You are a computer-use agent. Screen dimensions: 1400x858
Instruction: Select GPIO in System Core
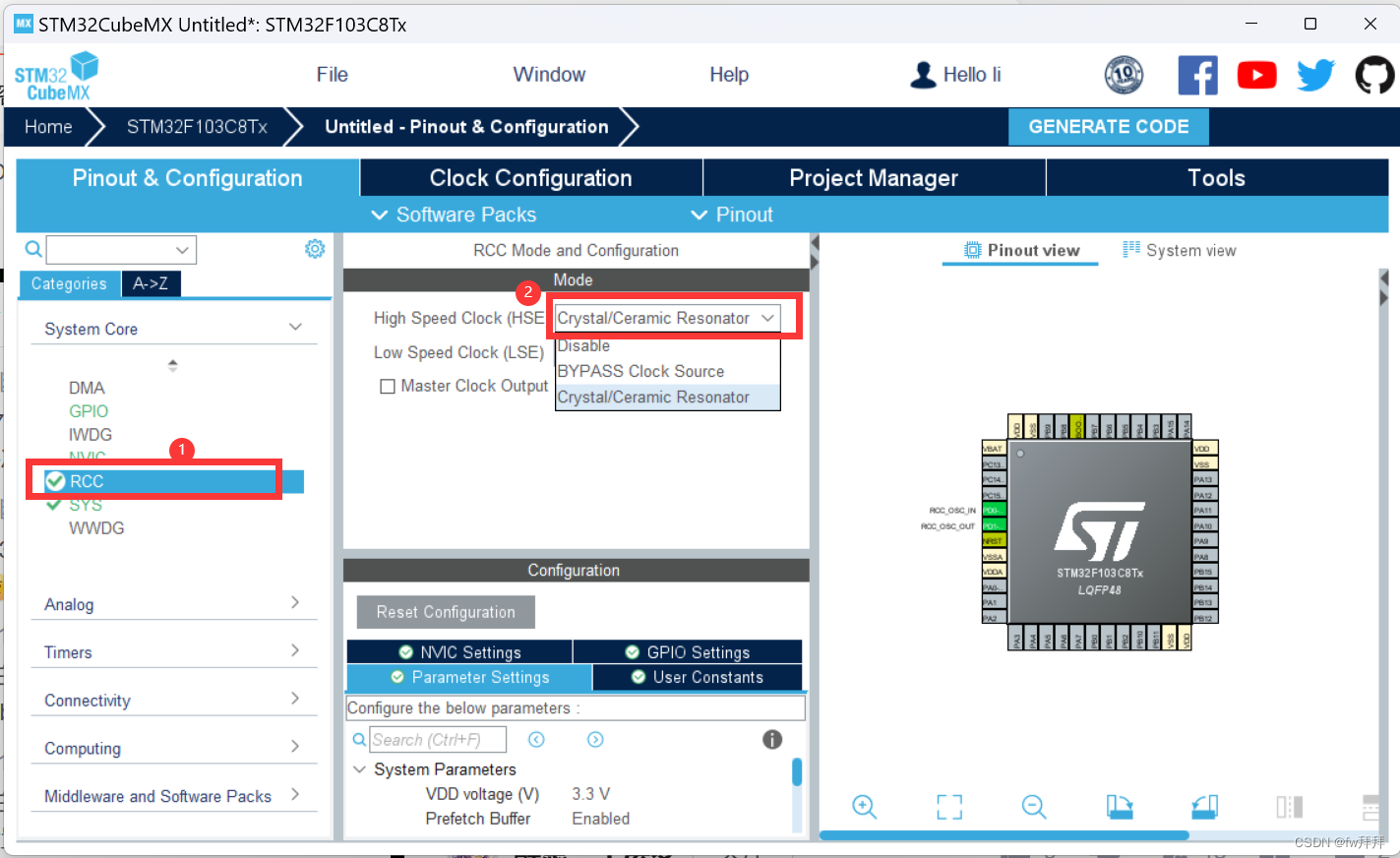tap(89, 411)
